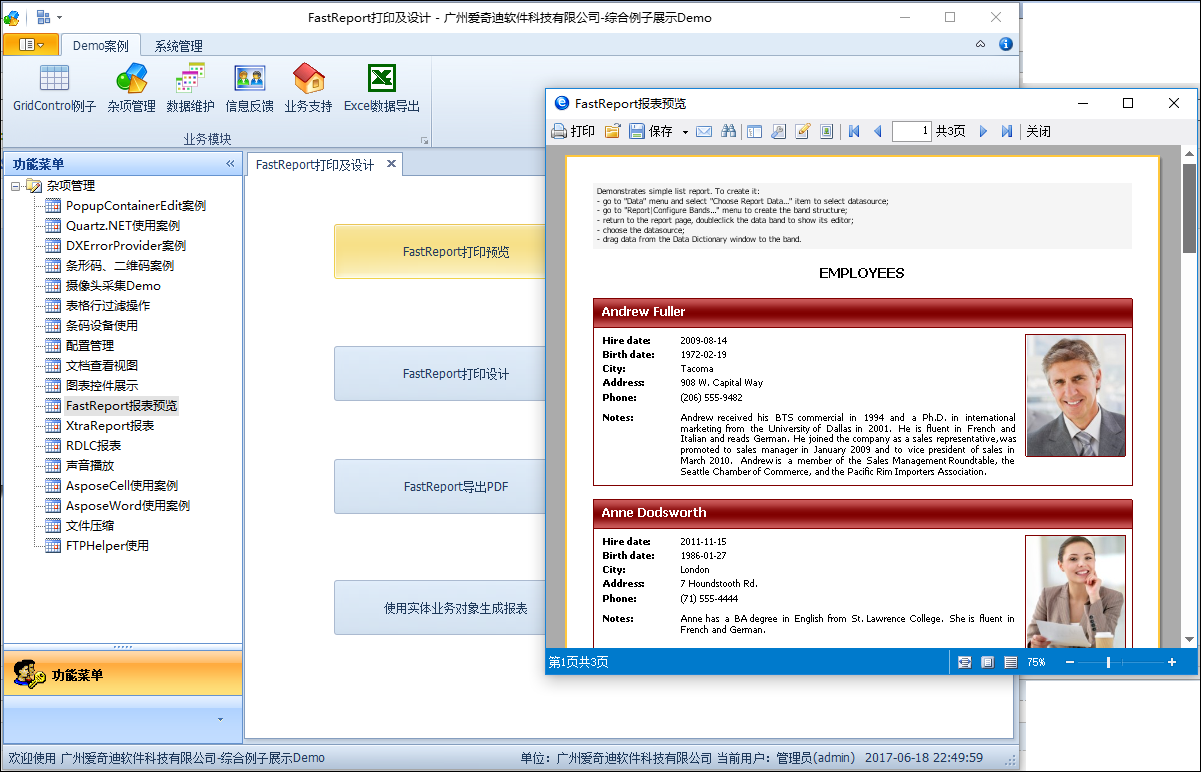Screen dimensions: 1201x772
Task: Click the 功能菜单 navigation pane button
Action: tap(122, 675)
